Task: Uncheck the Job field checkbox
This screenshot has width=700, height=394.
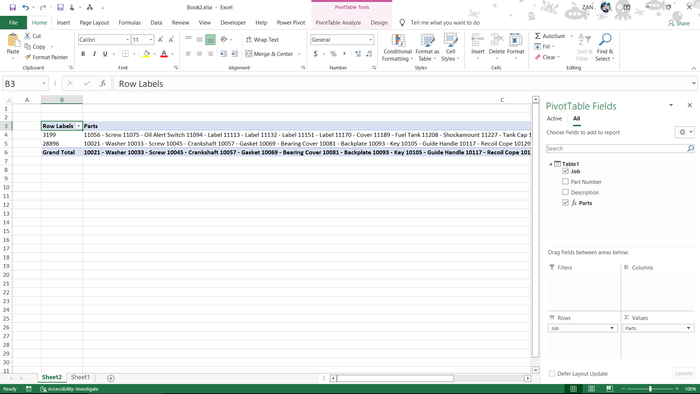Action: (x=565, y=171)
